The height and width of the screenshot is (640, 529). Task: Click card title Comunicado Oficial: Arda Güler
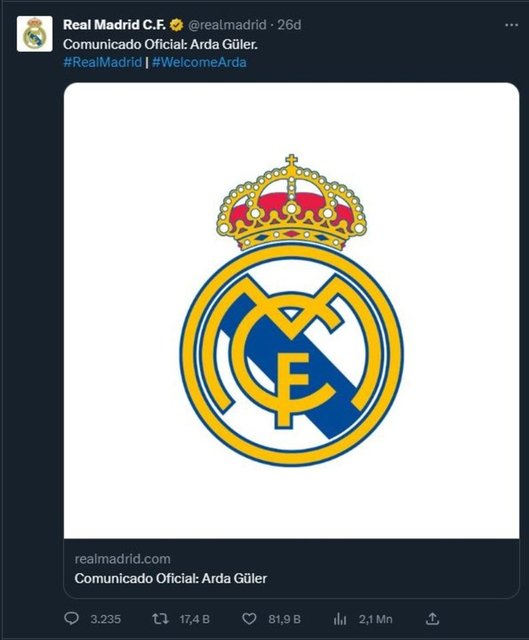click(171, 578)
